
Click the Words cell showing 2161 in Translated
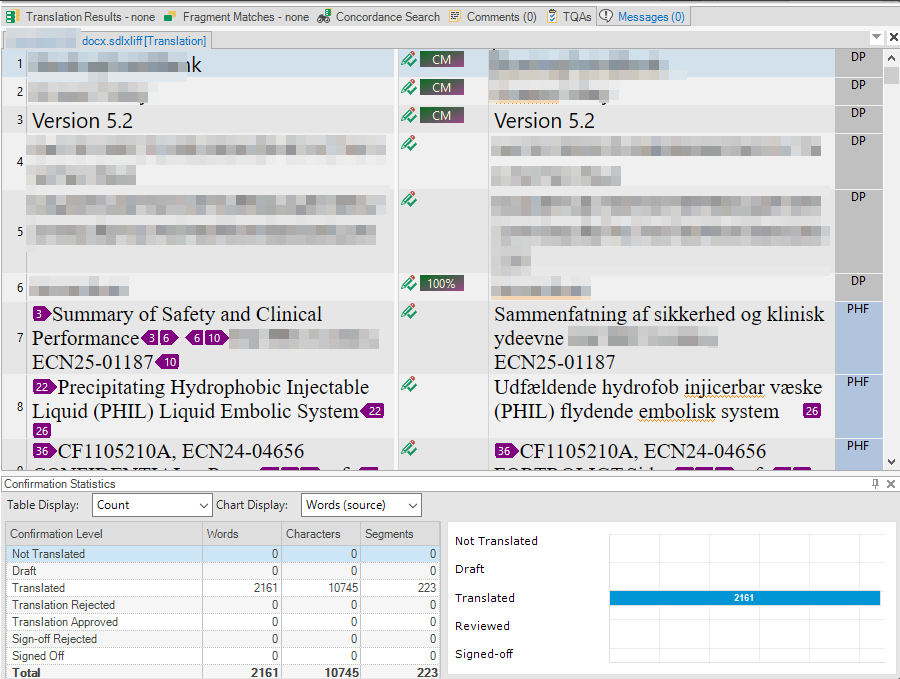point(242,588)
